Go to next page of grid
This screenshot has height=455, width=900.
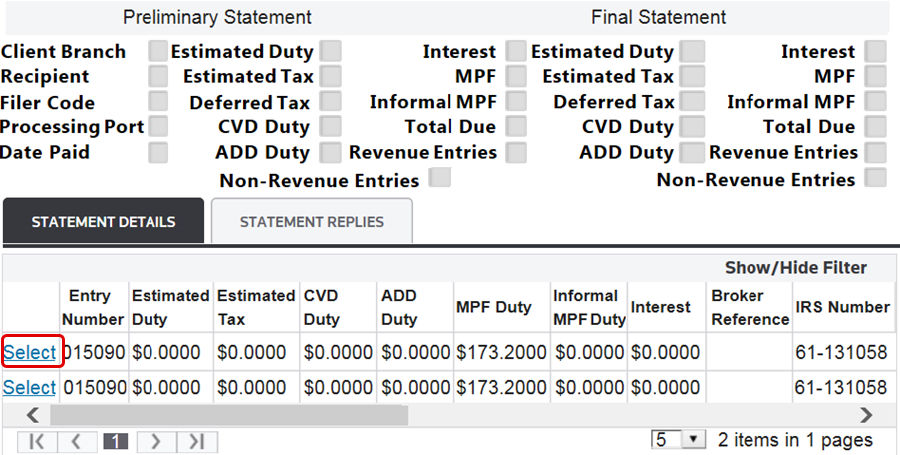[x=156, y=441]
